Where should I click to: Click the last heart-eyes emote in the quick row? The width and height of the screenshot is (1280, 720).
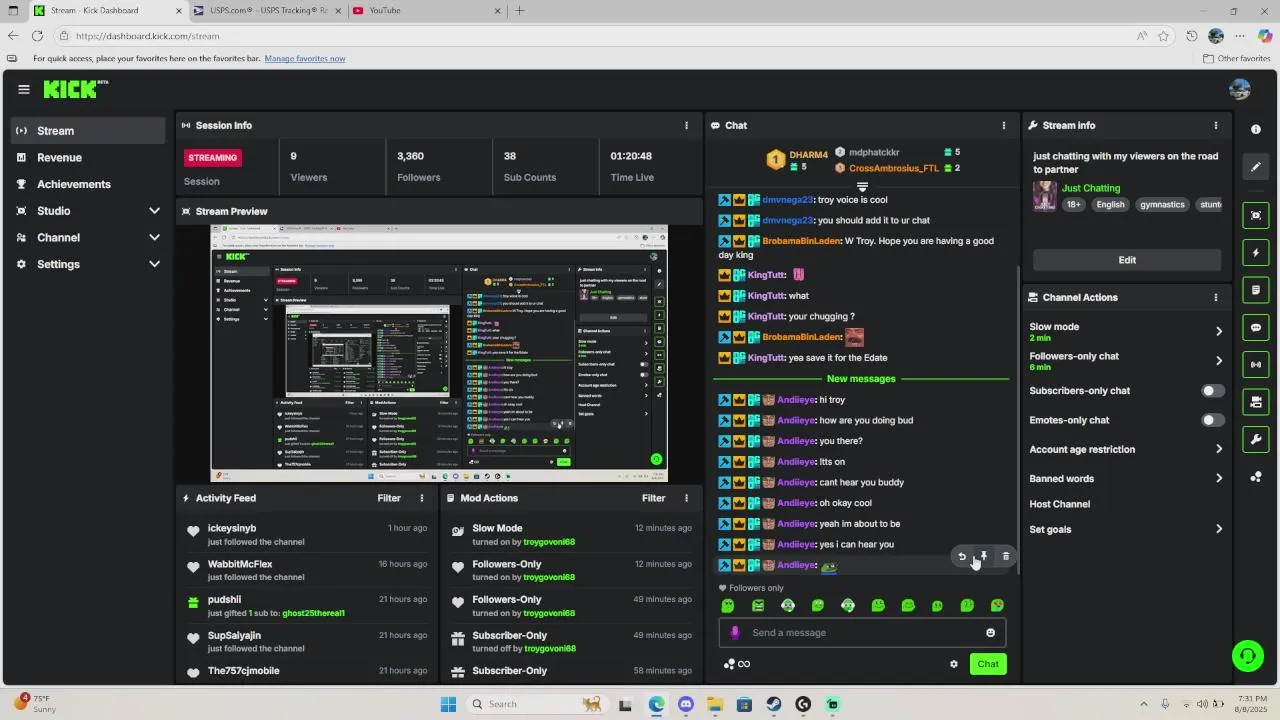coord(997,606)
